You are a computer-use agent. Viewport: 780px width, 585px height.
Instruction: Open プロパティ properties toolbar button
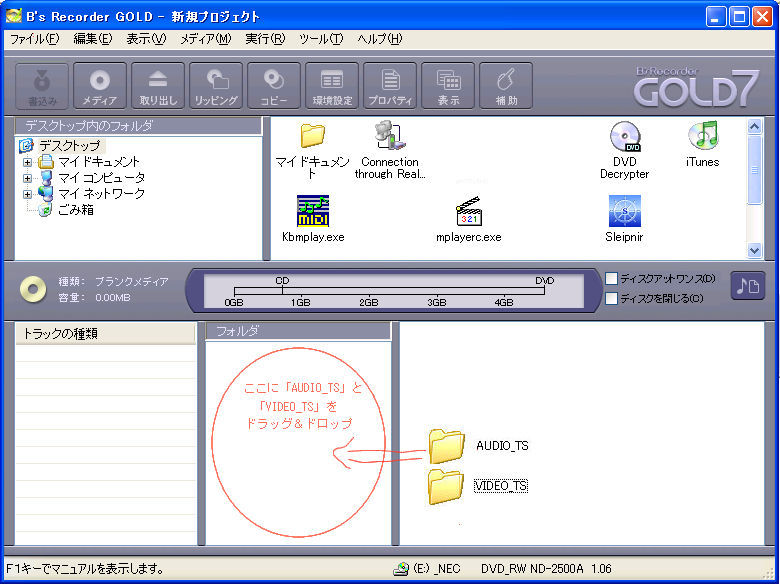click(390, 86)
